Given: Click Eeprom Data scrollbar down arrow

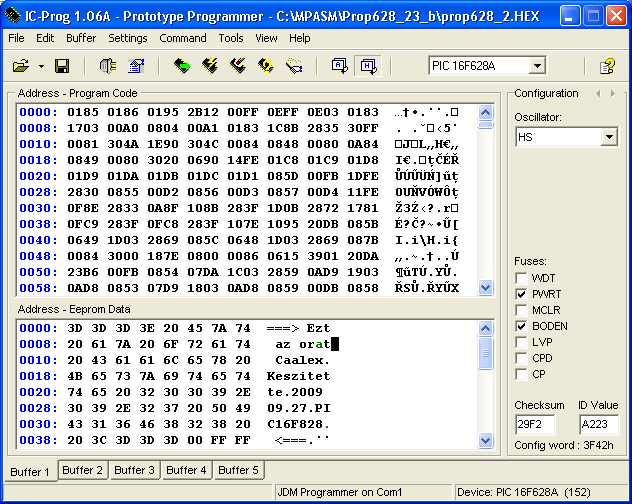Looking at the screenshot, I should [486, 440].
